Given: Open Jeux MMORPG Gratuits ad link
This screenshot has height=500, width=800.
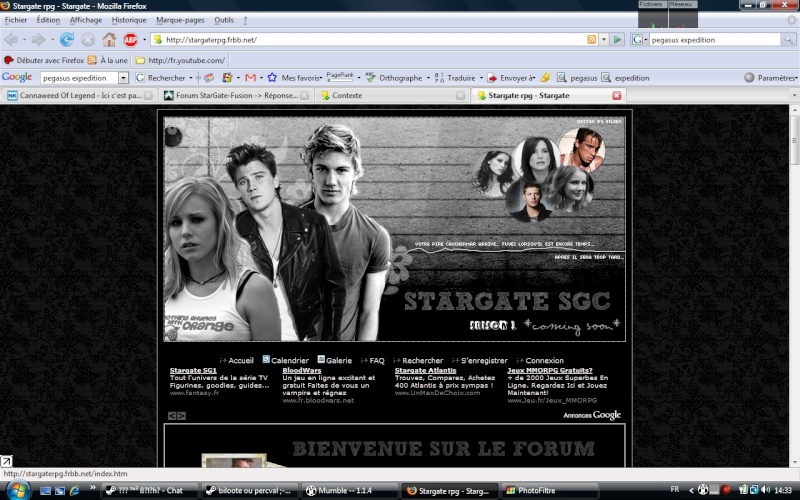Looking at the screenshot, I should (550, 370).
